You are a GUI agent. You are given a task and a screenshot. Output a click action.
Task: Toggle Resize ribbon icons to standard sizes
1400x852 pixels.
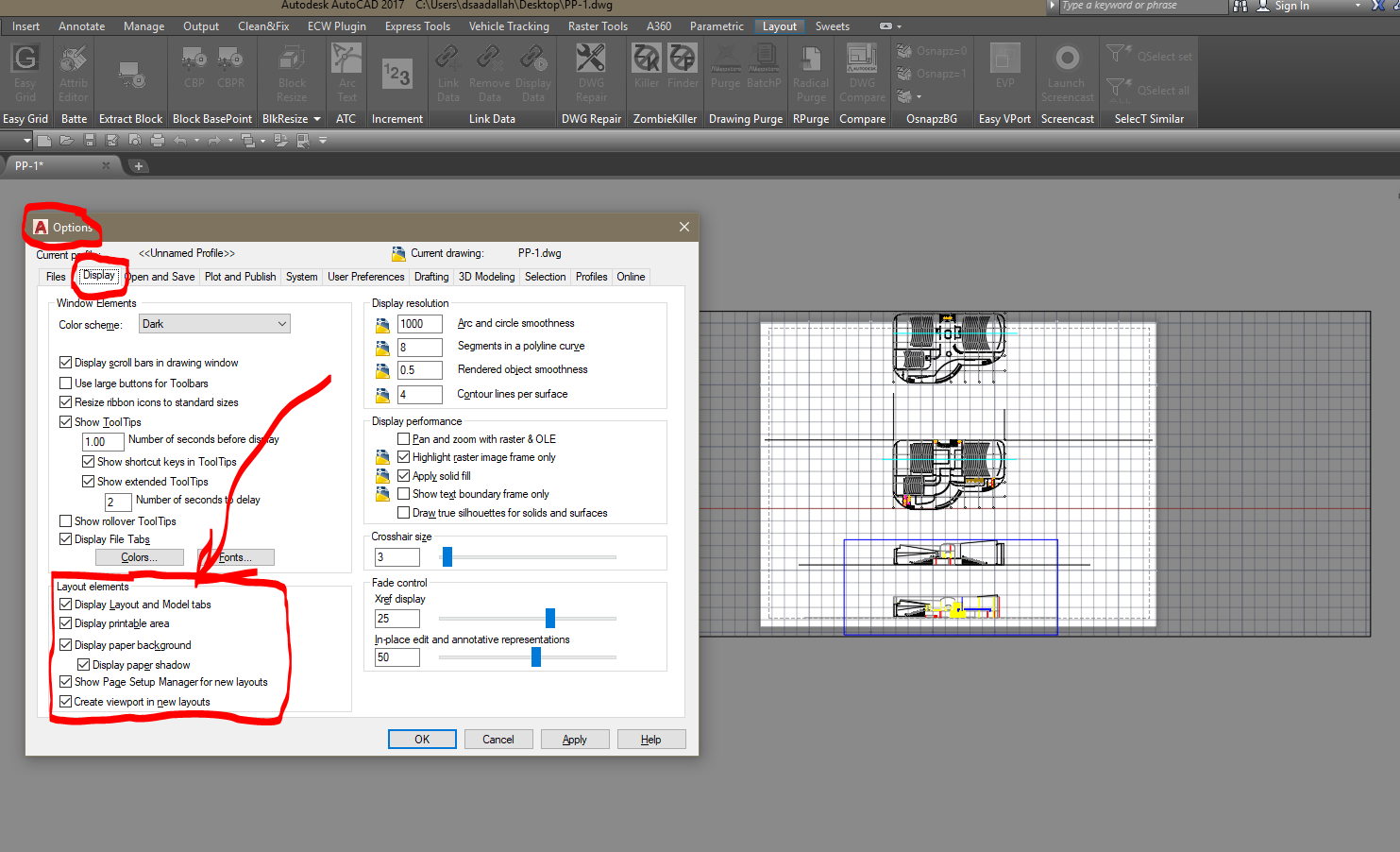pos(65,402)
